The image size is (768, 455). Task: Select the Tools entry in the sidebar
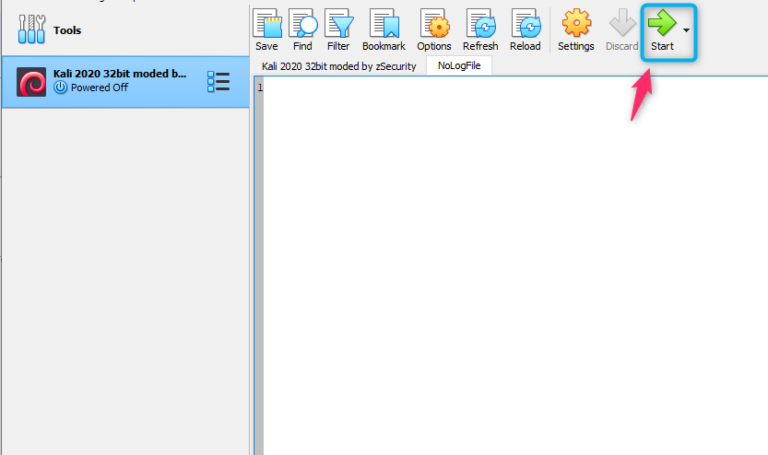pyautogui.click(x=67, y=31)
